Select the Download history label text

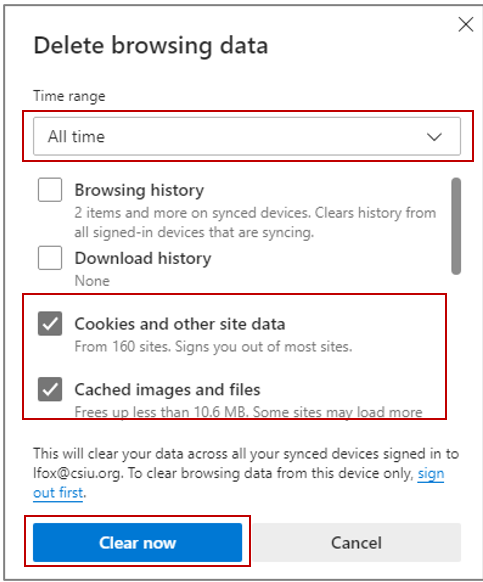click(143, 258)
